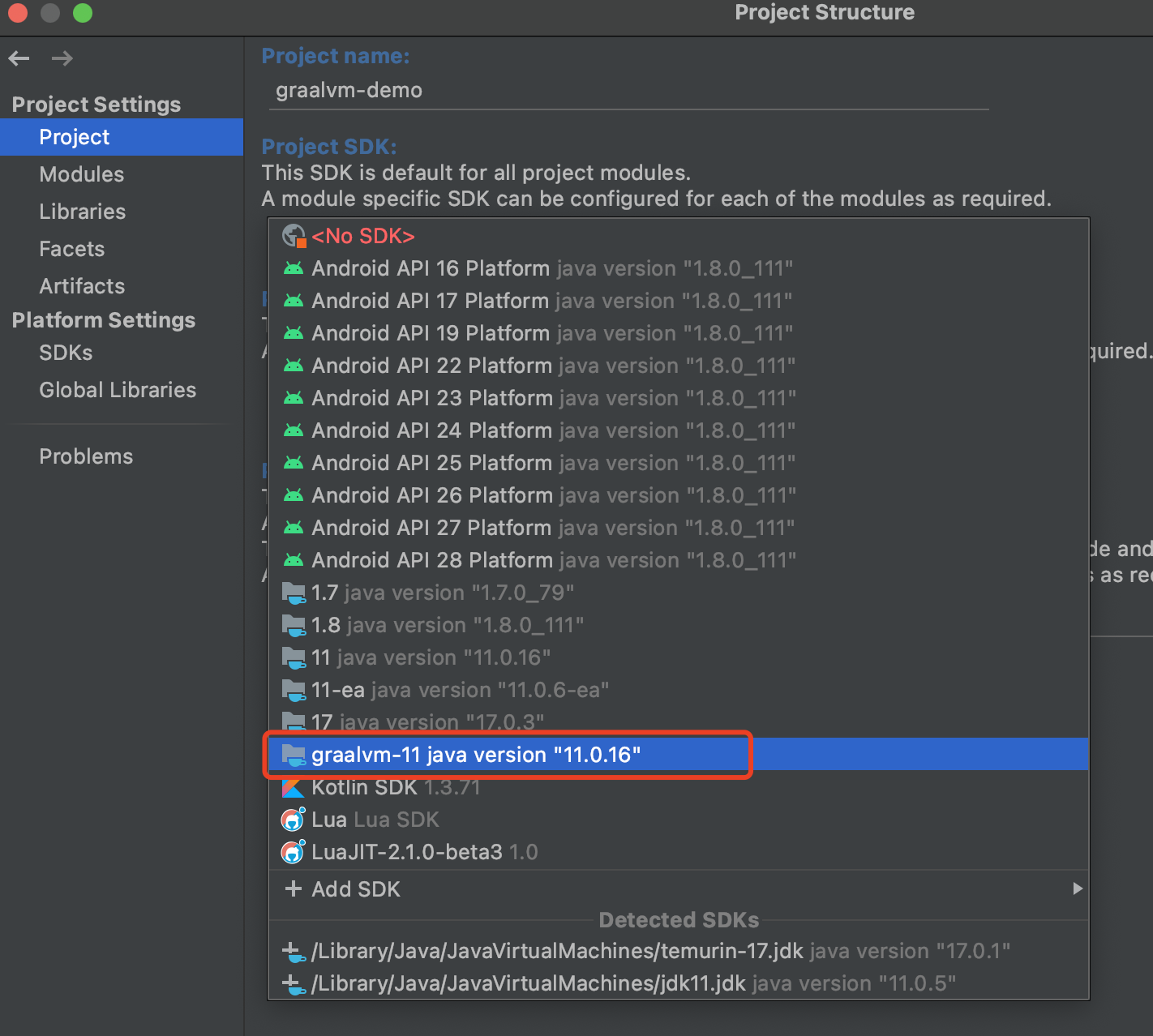The height and width of the screenshot is (1036, 1153).
Task: Click the plus icon beside Add SDK
Action: (294, 889)
